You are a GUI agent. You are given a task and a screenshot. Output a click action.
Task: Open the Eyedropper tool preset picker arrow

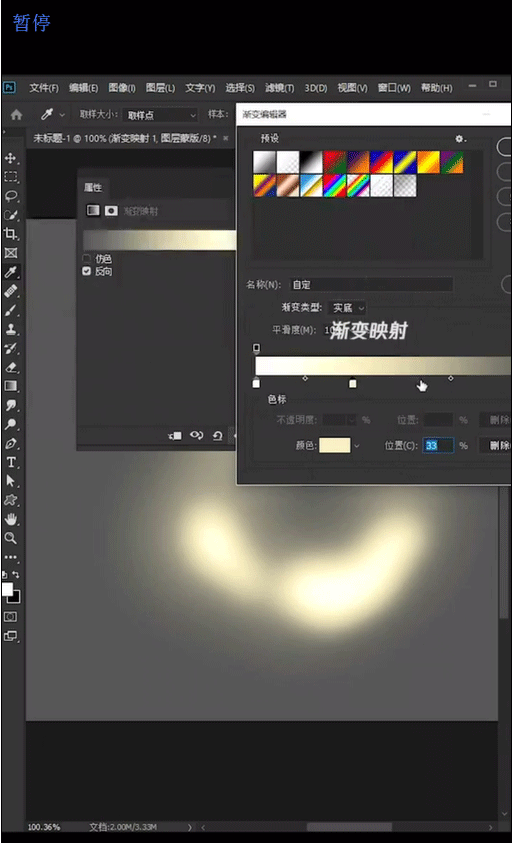pos(62,115)
